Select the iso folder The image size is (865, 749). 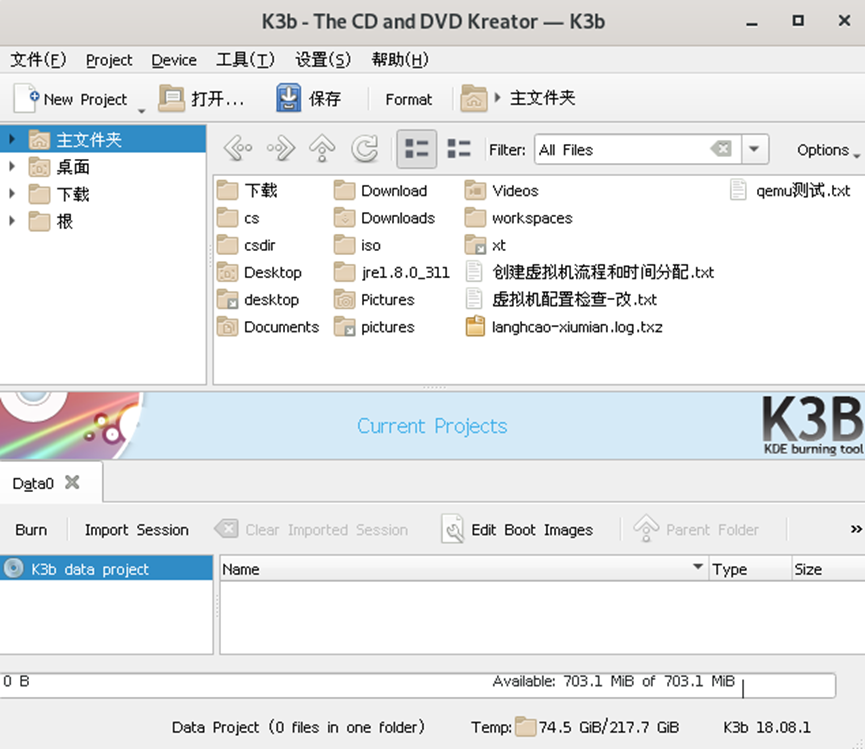[357, 245]
